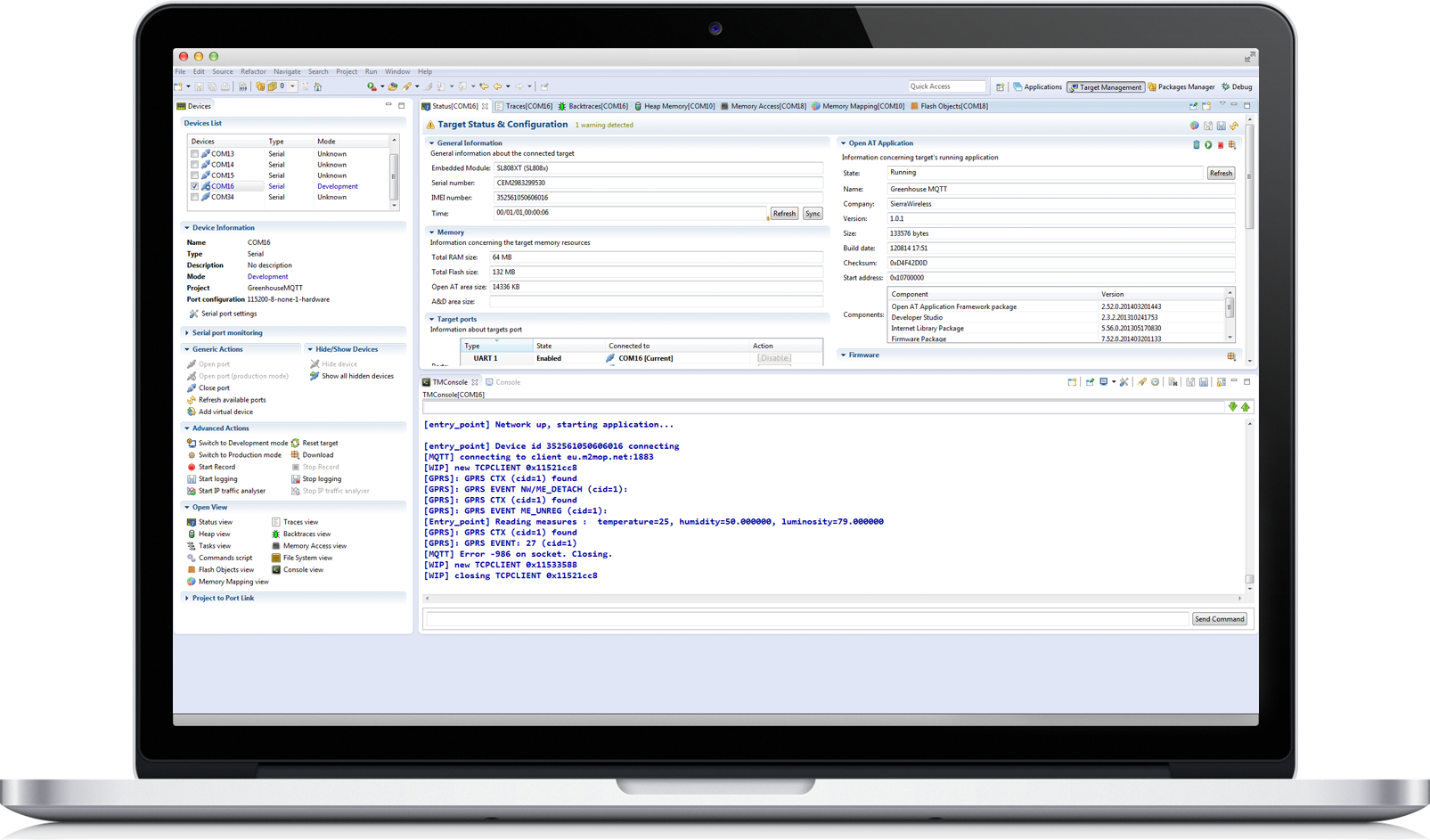Expand Project to Port Link section
This screenshot has width=1430, height=840.
(x=223, y=599)
